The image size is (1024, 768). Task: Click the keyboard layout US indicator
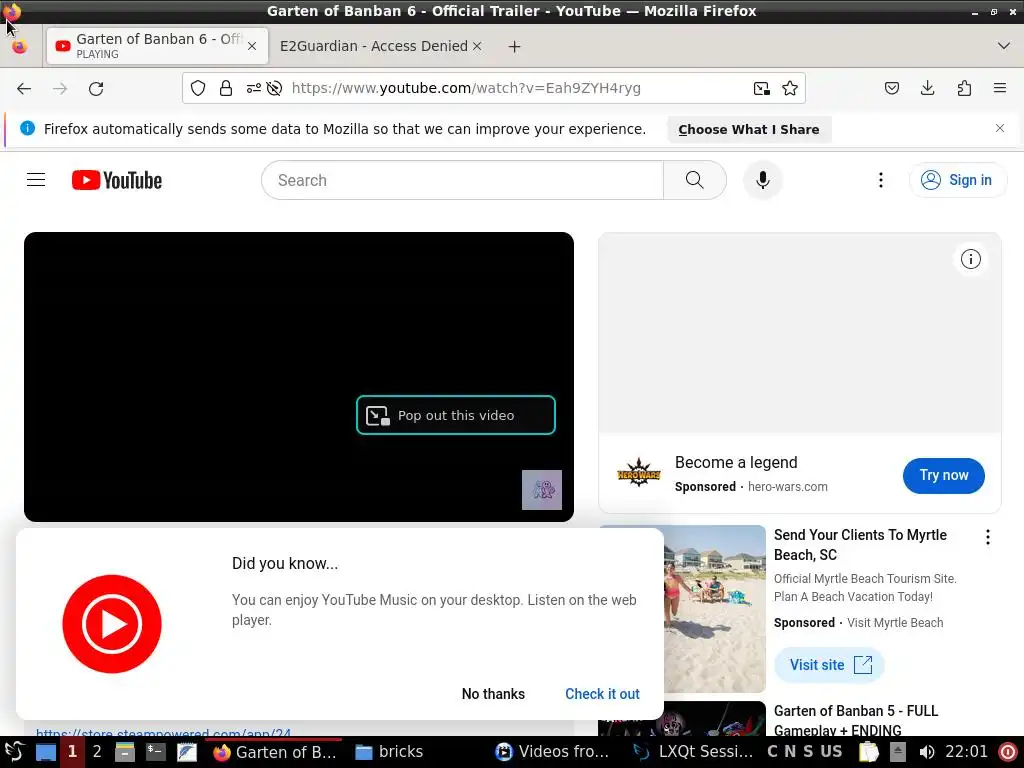(x=831, y=752)
